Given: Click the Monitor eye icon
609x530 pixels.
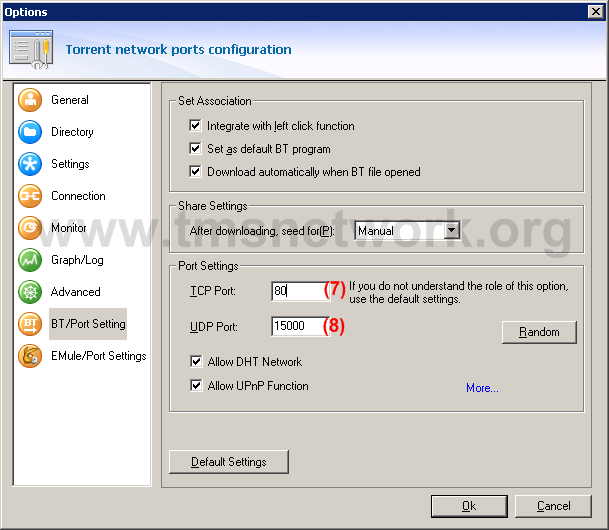Looking at the screenshot, I should pos(30,228).
